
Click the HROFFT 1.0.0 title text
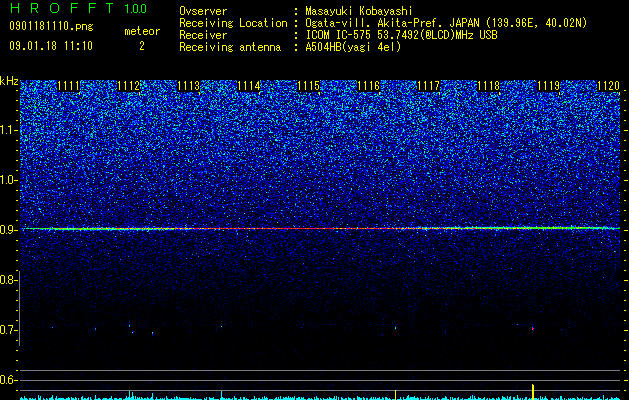pyautogui.click(x=78, y=8)
